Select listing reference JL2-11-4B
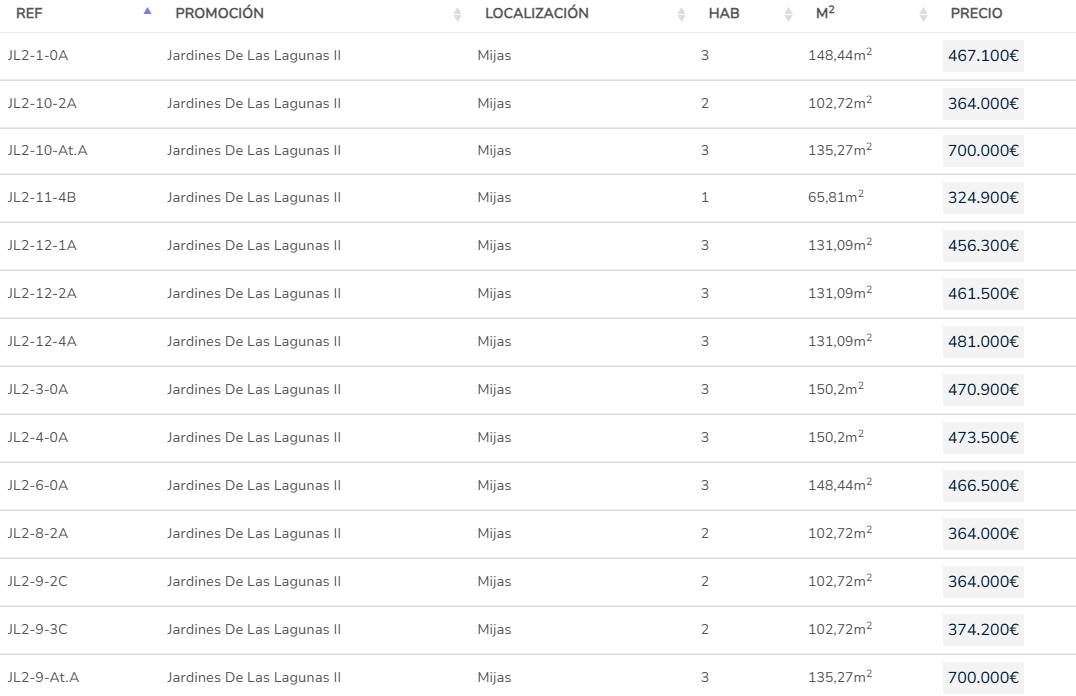This screenshot has width=1076, height=696. pyautogui.click(x=42, y=198)
